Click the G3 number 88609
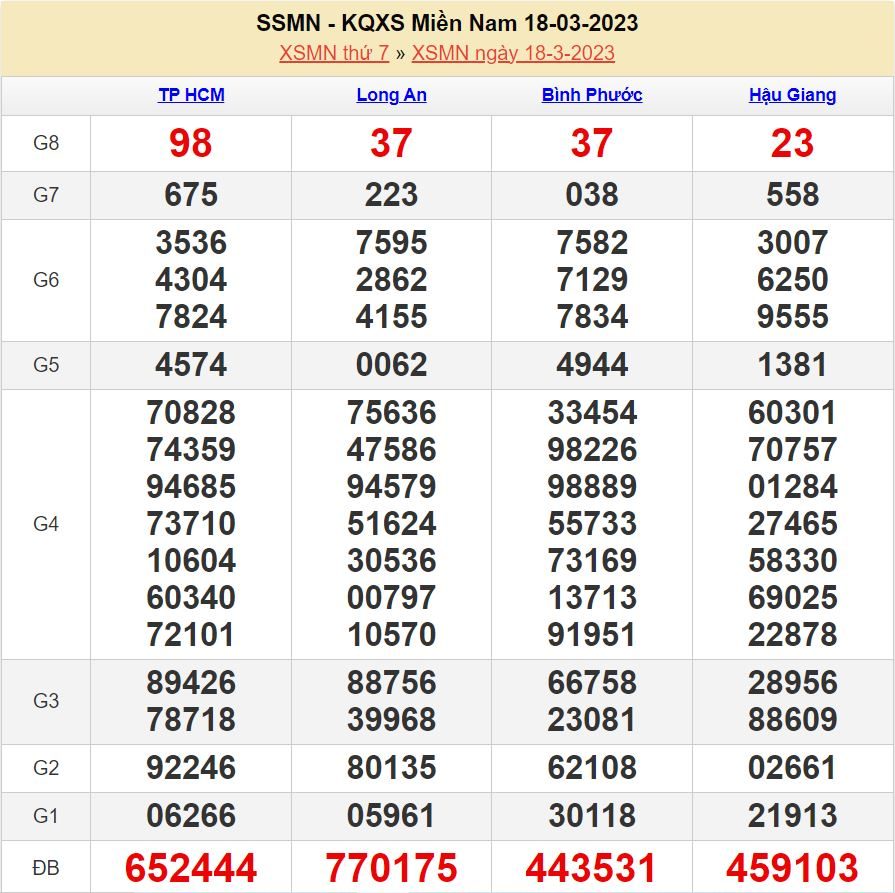The height and width of the screenshot is (893, 895). click(x=792, y=719)
